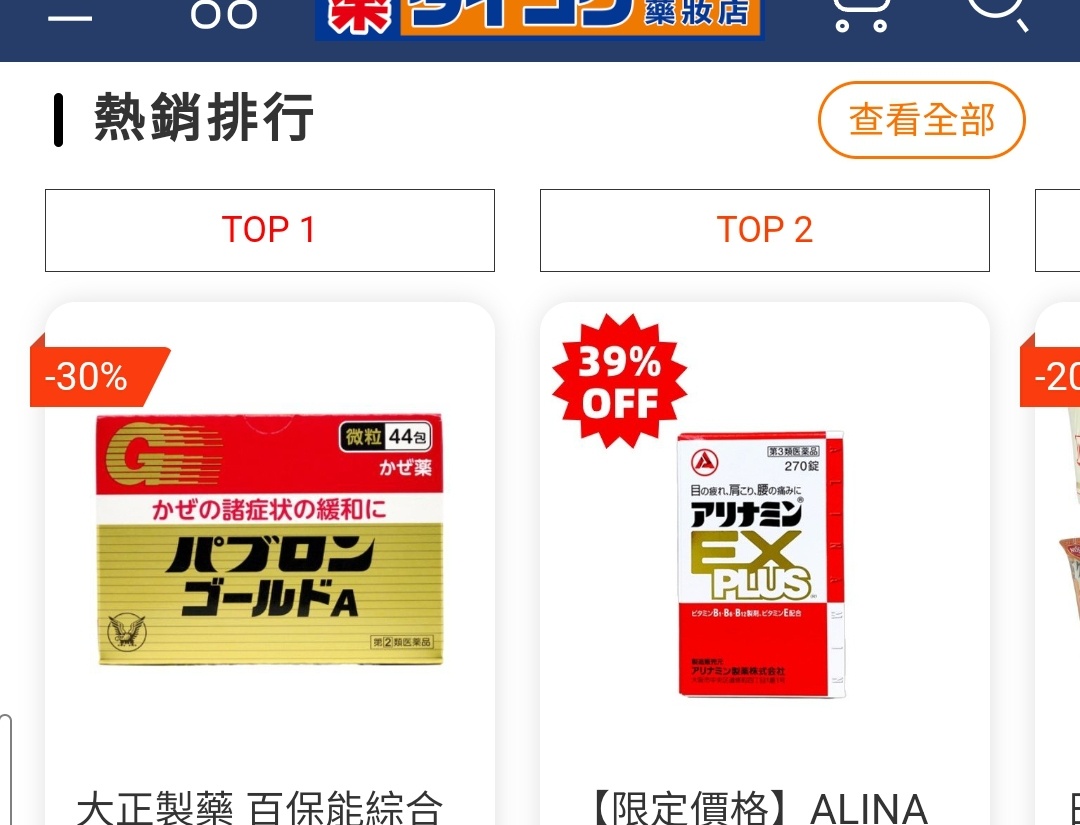Open the 大正製藥 百保能 product title
The width and height of the screenshot is (1080, 825).
point(260,807)
